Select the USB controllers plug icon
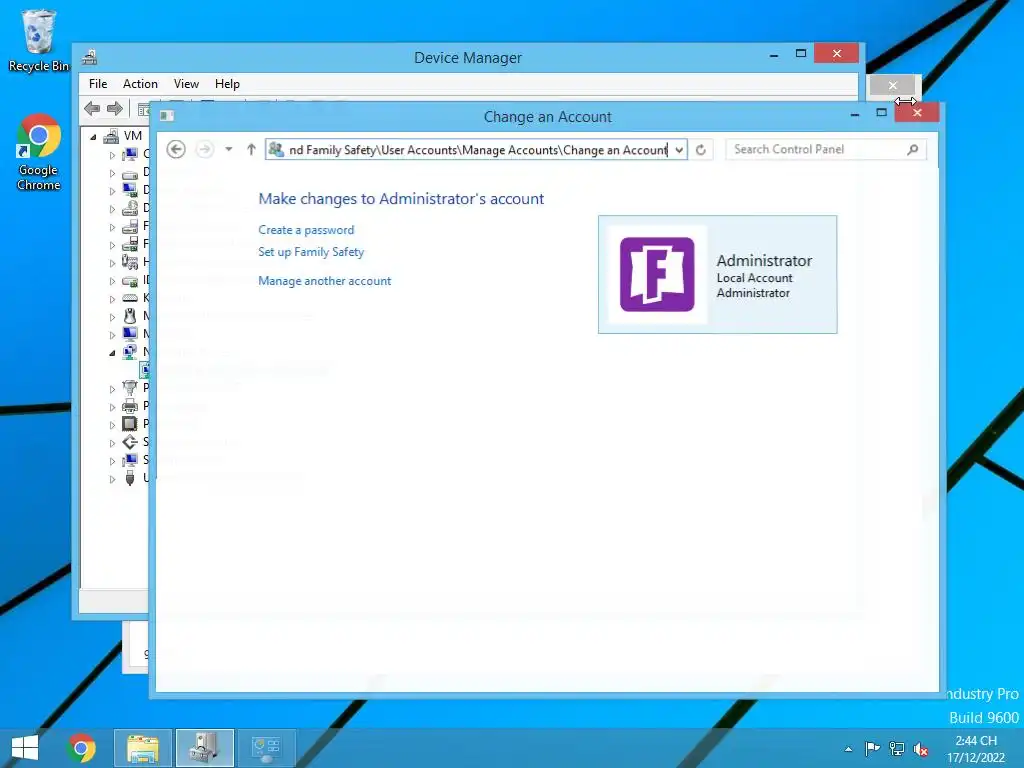The height and width of the screenshot is (768, 1024). 130,478
